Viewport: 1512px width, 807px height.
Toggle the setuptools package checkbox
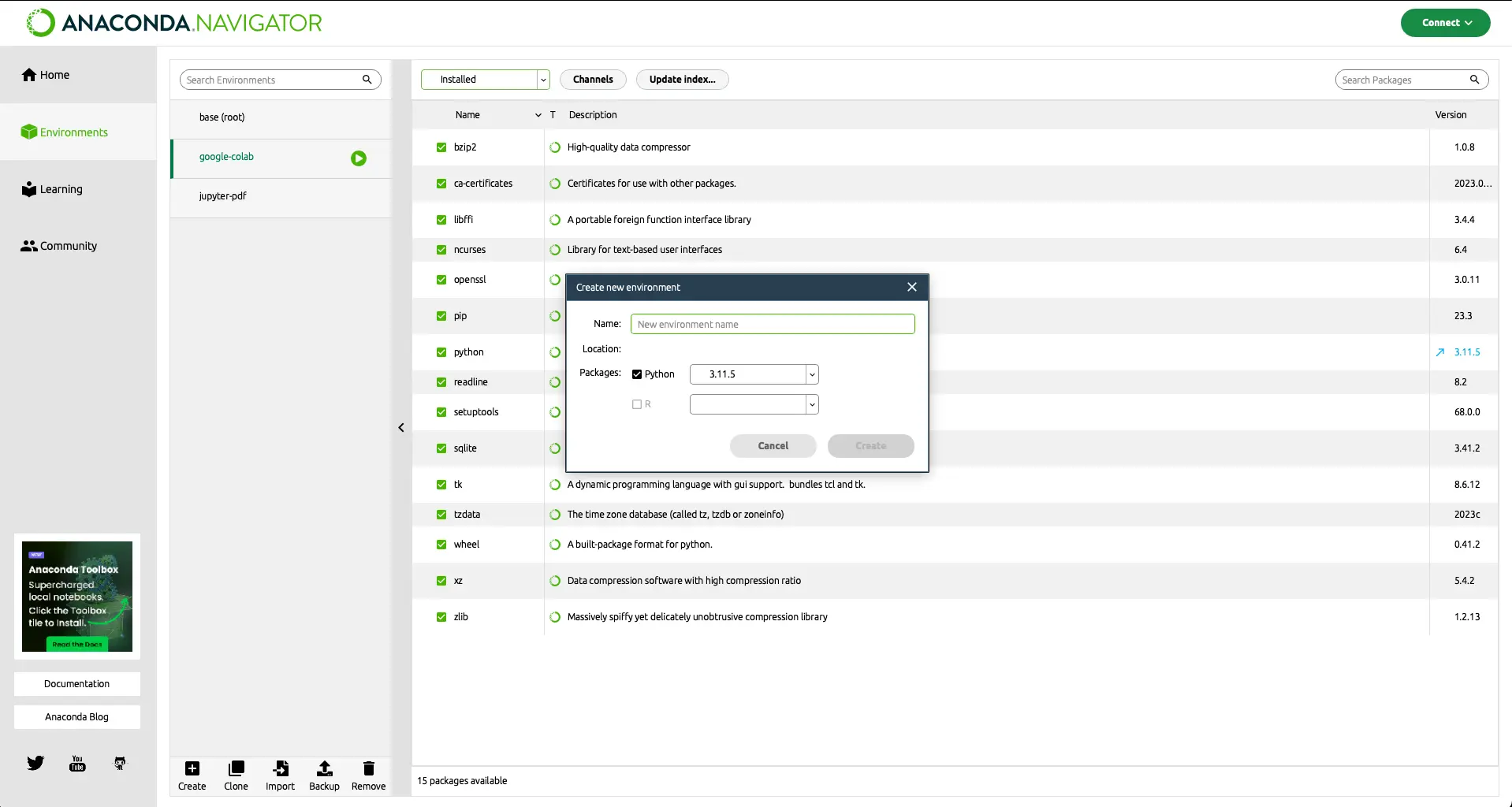coord(441,412)
